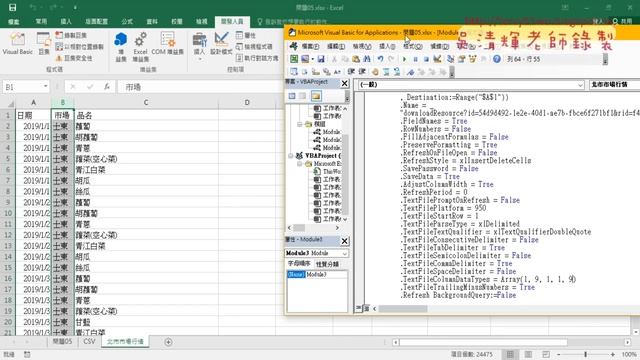Click the insert function fx icon
The width and height of the screenshot is (640, 360).
107,87
